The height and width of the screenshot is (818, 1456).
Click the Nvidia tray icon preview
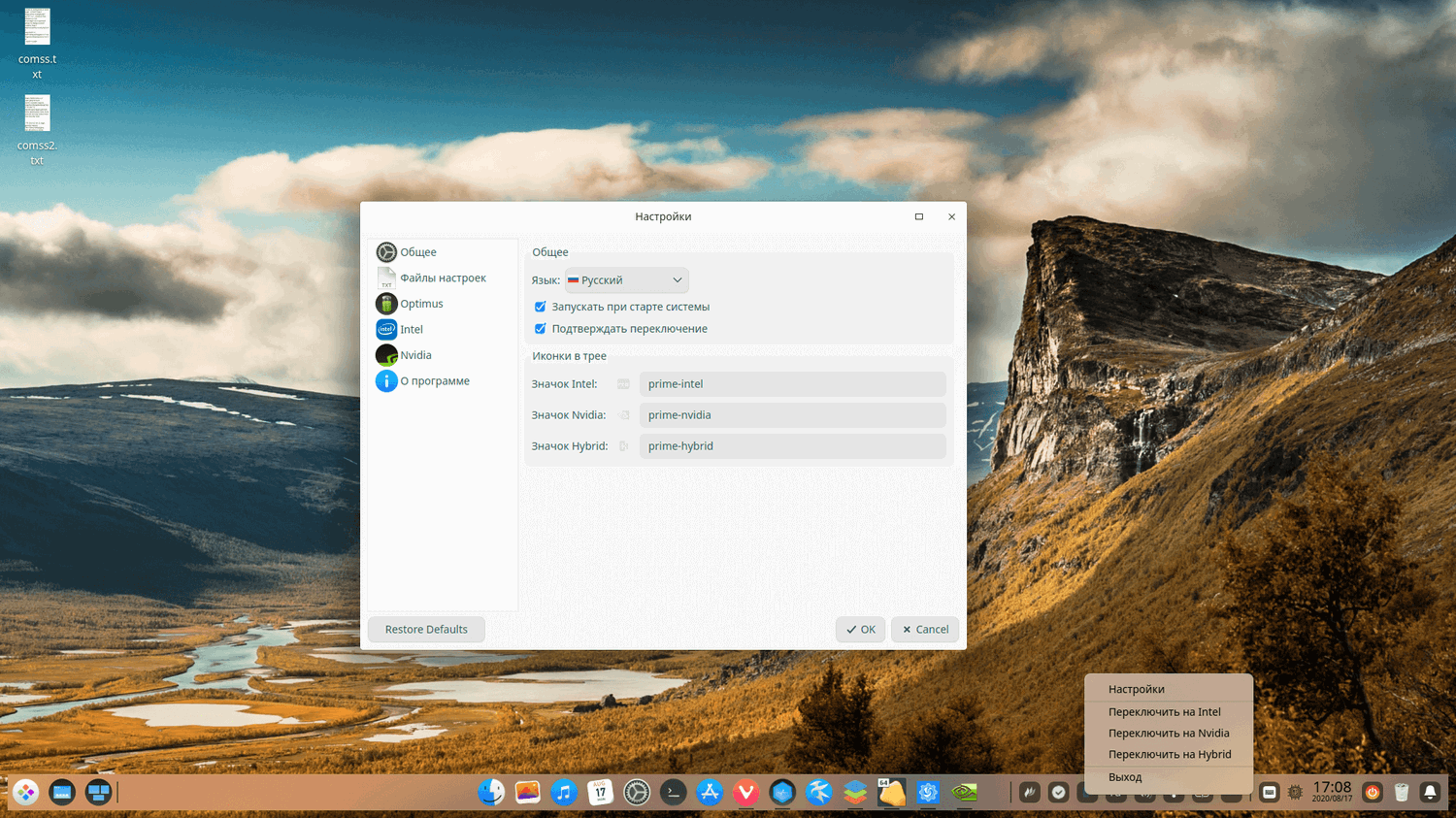[x=624, y=415]
